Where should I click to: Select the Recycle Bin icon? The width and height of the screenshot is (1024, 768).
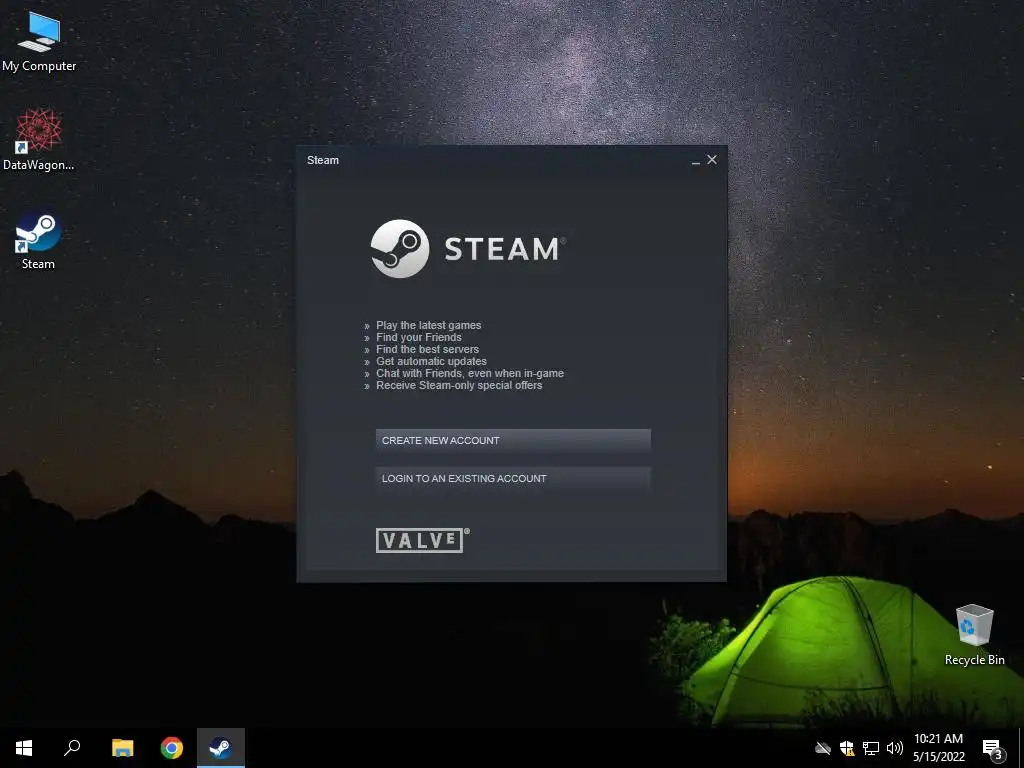pyautogui.click(x=974, y=635)
